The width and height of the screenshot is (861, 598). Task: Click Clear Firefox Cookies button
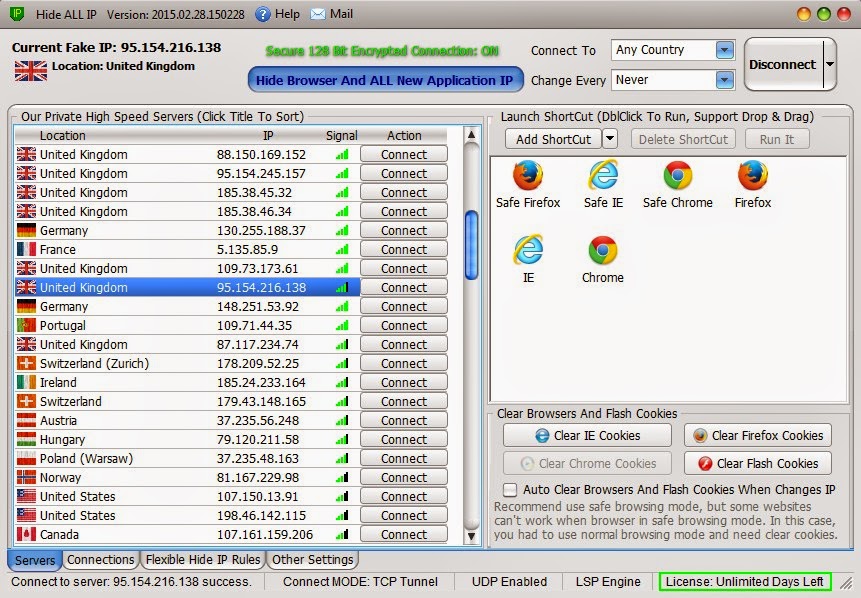758,435
